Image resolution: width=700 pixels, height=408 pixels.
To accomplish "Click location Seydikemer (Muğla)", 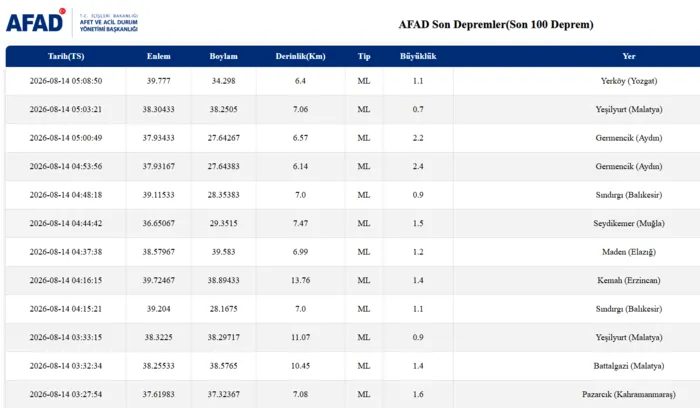I will (x=629, y=224).
